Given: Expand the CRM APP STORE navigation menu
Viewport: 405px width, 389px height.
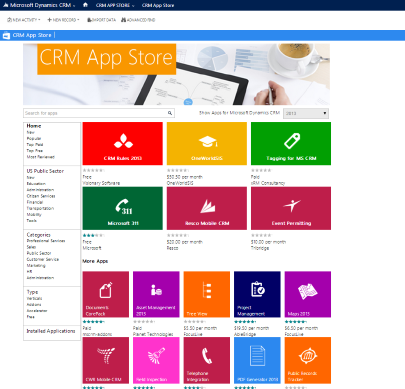Looking at the screenshot, I should tap(115, 5).
